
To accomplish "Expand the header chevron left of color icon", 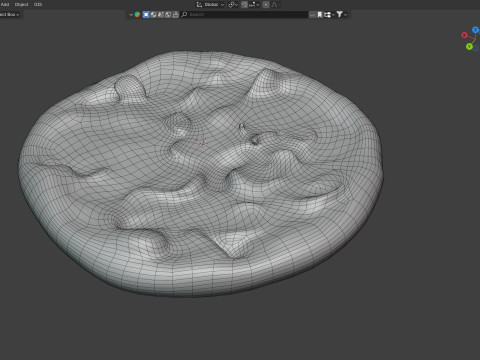I will (x=131, y=14).
